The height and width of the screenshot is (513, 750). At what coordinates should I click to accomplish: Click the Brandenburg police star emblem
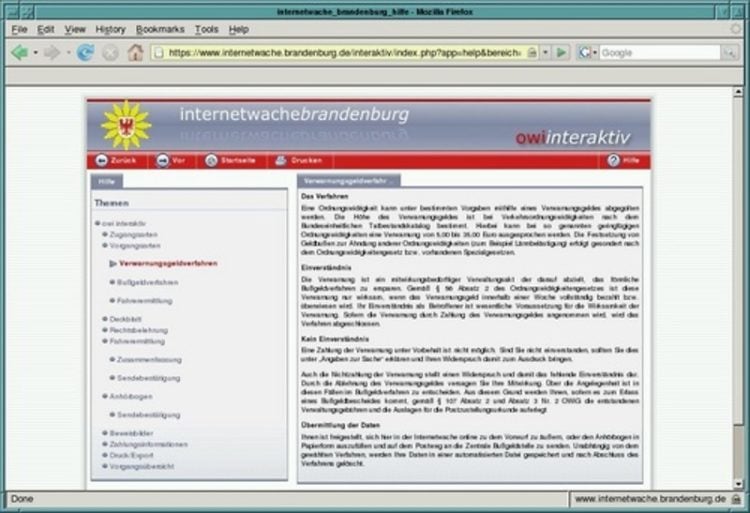click(126, 125)
